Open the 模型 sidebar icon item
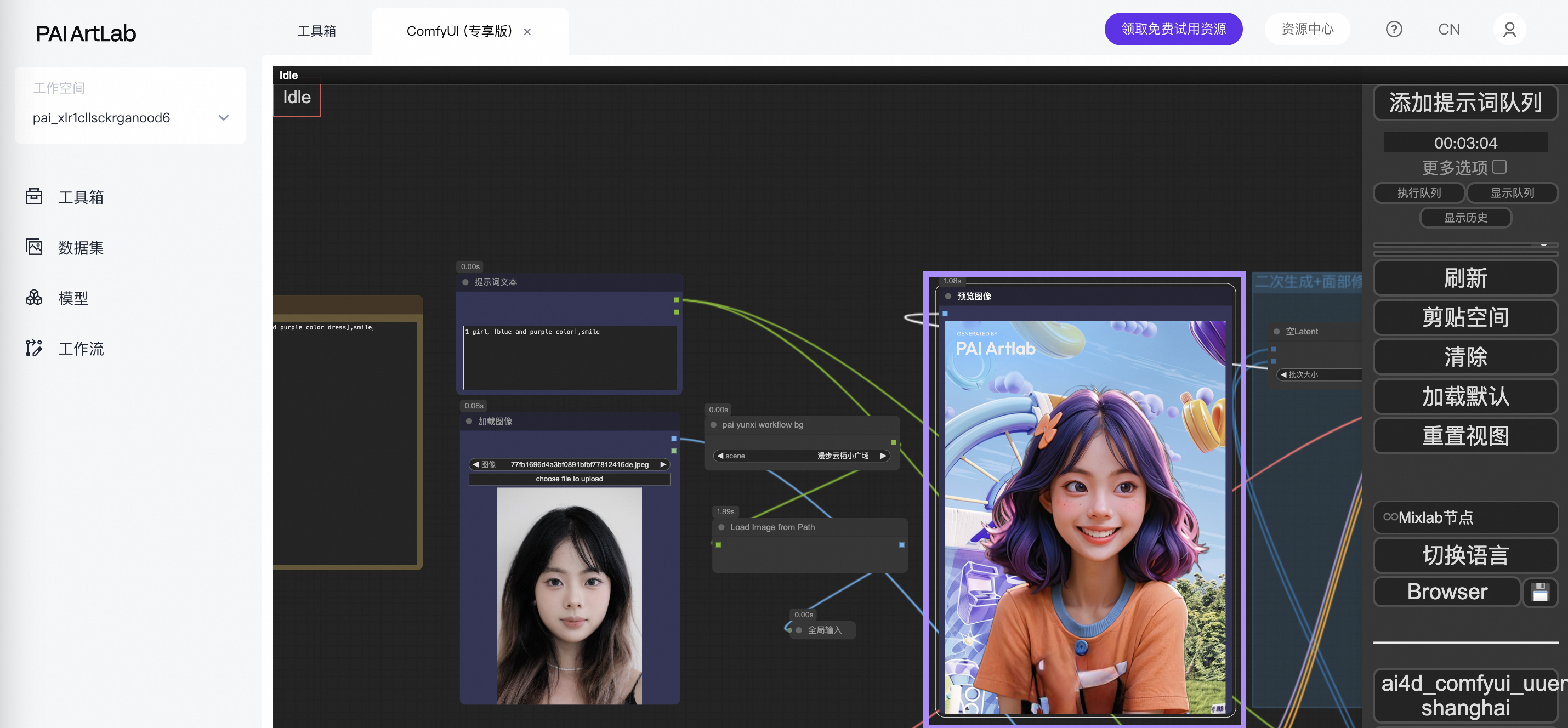This screenshot has width=1568, height=728. (34, 298)
